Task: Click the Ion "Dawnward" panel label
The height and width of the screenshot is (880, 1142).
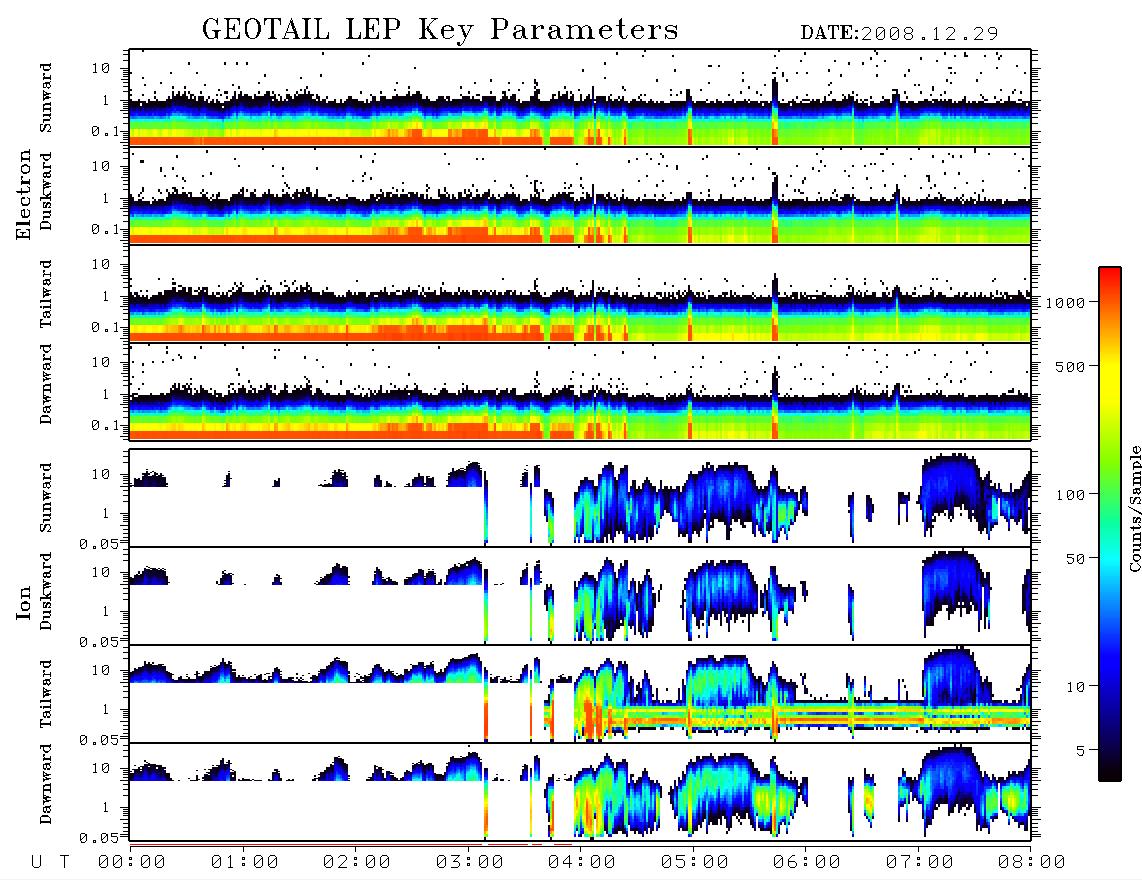Action: [x=46, y=784]
